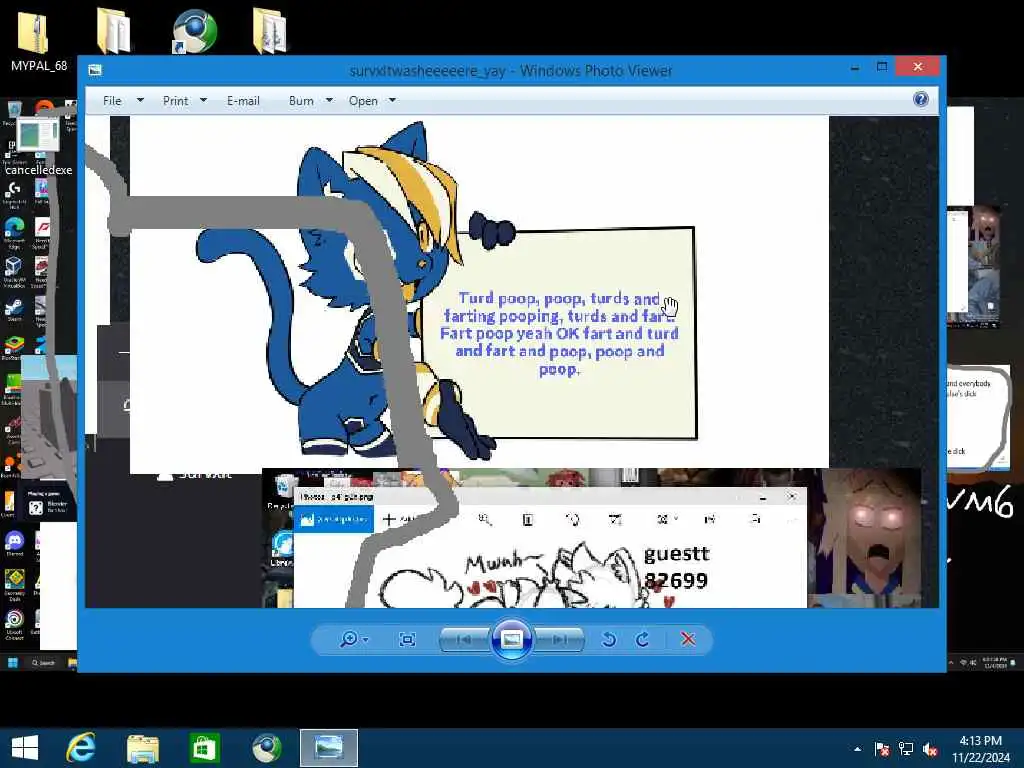
Task: Select the second folder icon on desktop
Action: (x=114, y=31)
